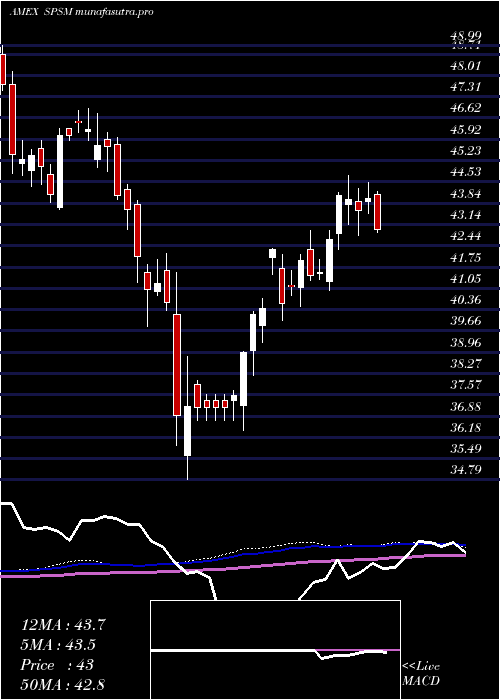500x700 pixels.
Task: Click the AMEX SPSM munafasutra.pro title text
Action: click(81, 12)
